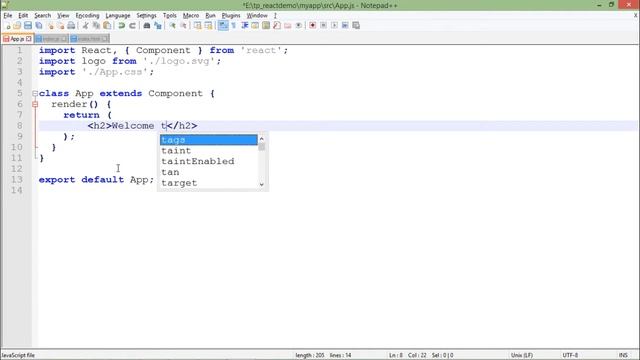Collapse the class App fold marker on line 5
Image resolution: width=640 pixels, height=360 pixels.
click(x=35, y=93)
